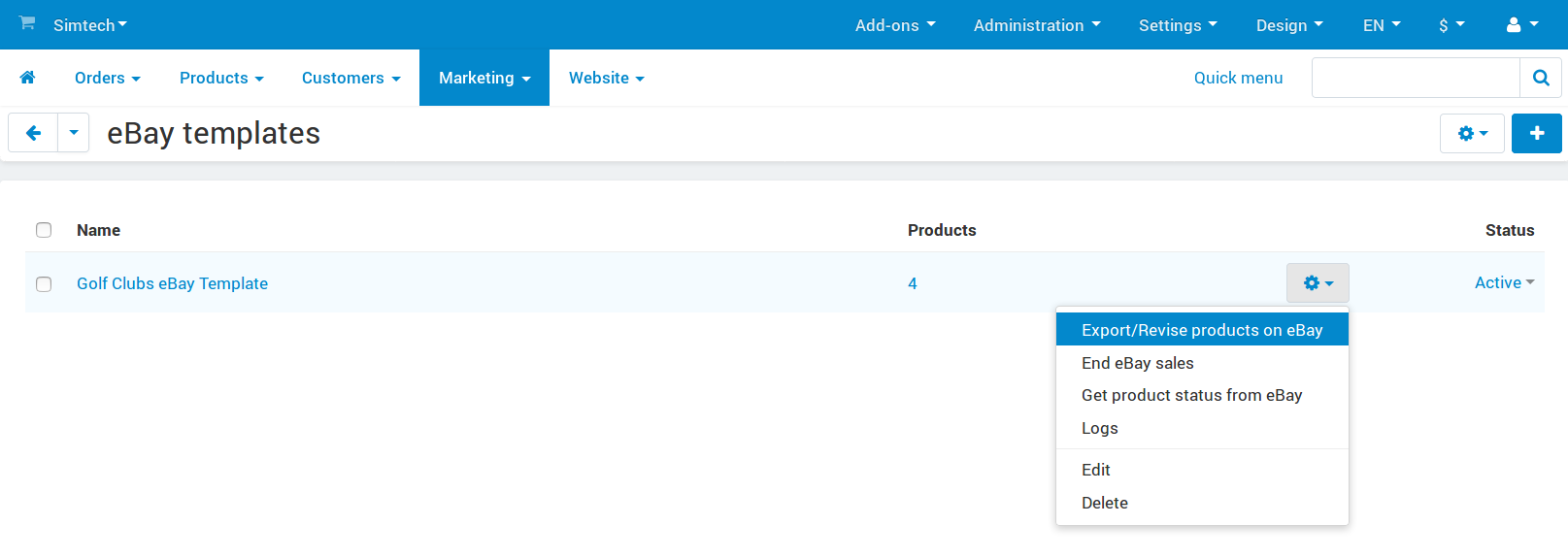This screenshot has height=558, width=1568.
Task: Open the $ currency selector
Action: click(x=1451, y=25)
